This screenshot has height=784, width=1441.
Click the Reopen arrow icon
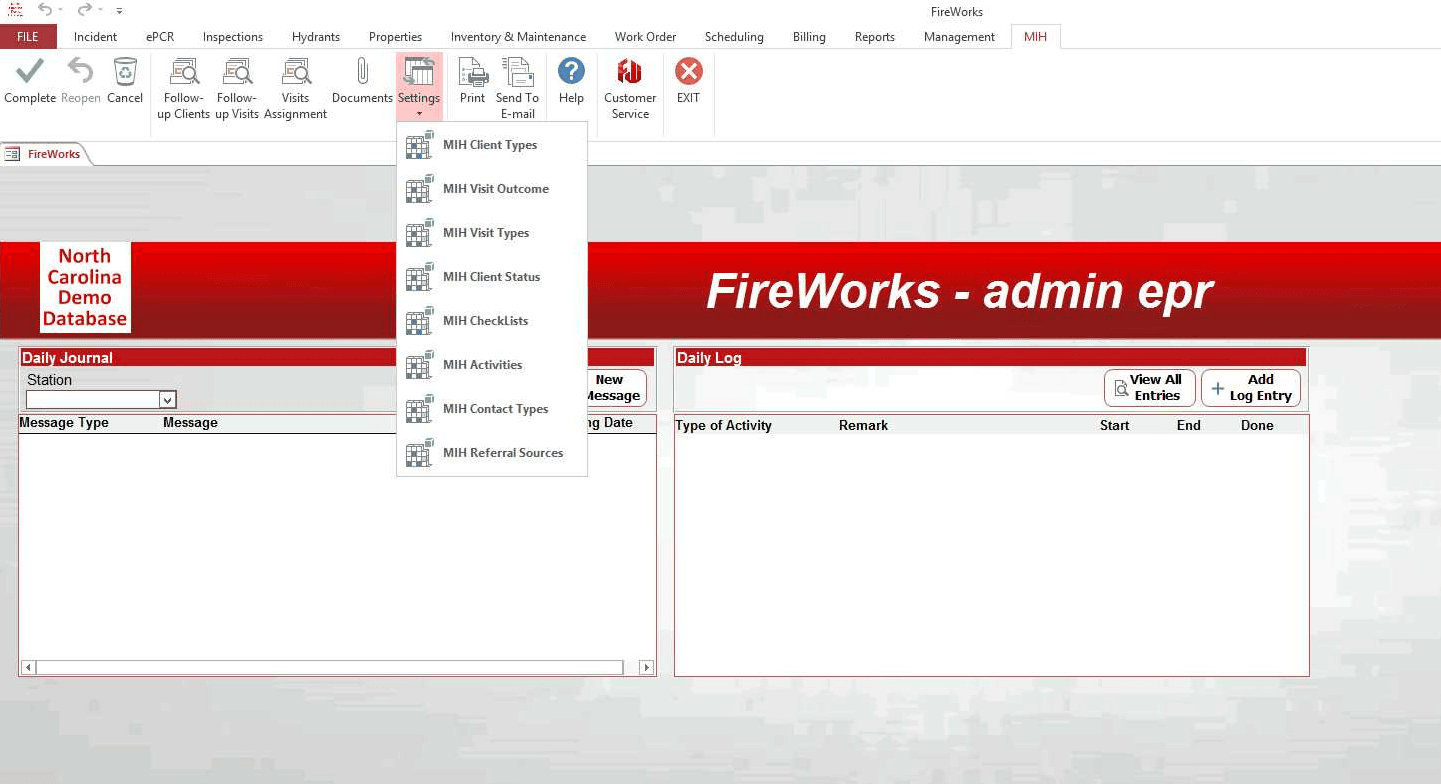click(80, 72)
